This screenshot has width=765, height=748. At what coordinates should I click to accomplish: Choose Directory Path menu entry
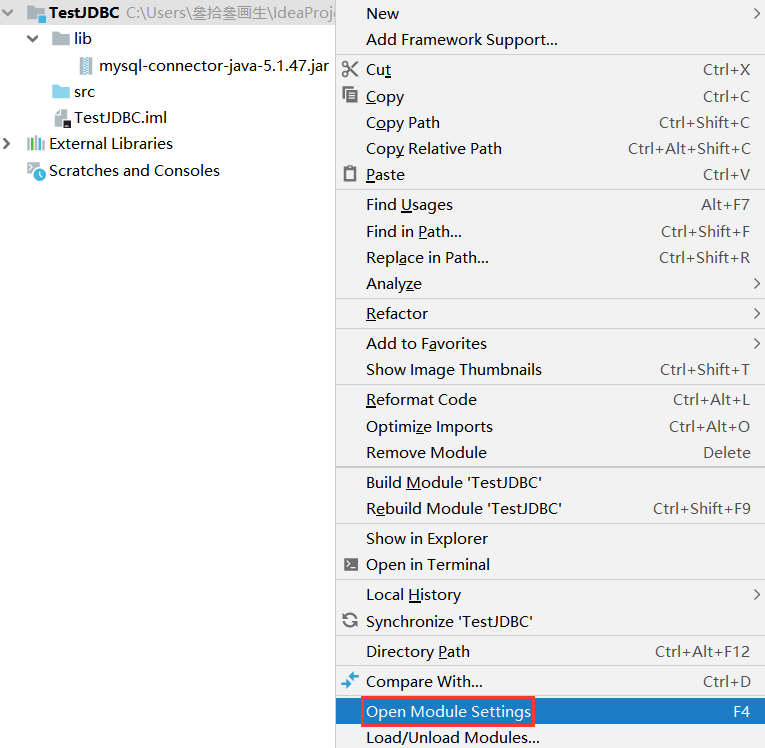click(x=550, y=651)
